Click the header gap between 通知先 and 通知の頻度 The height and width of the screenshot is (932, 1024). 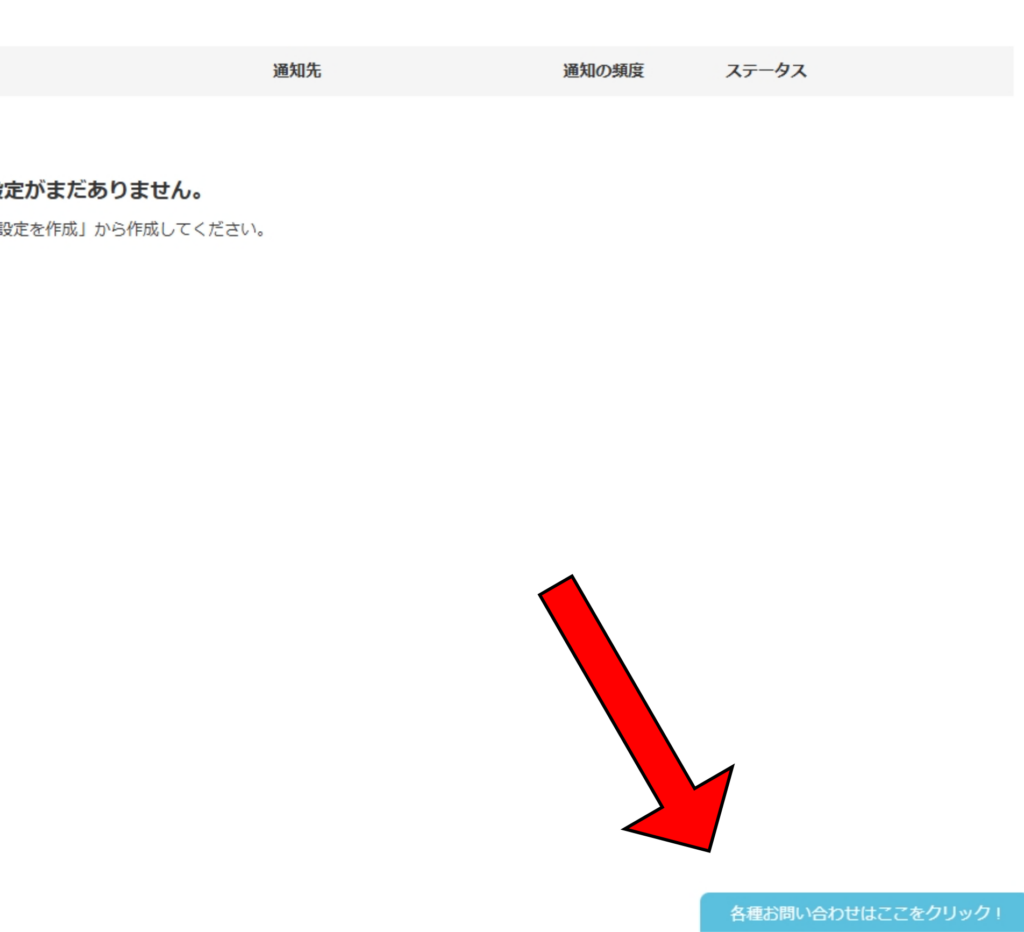coord(440,71)
